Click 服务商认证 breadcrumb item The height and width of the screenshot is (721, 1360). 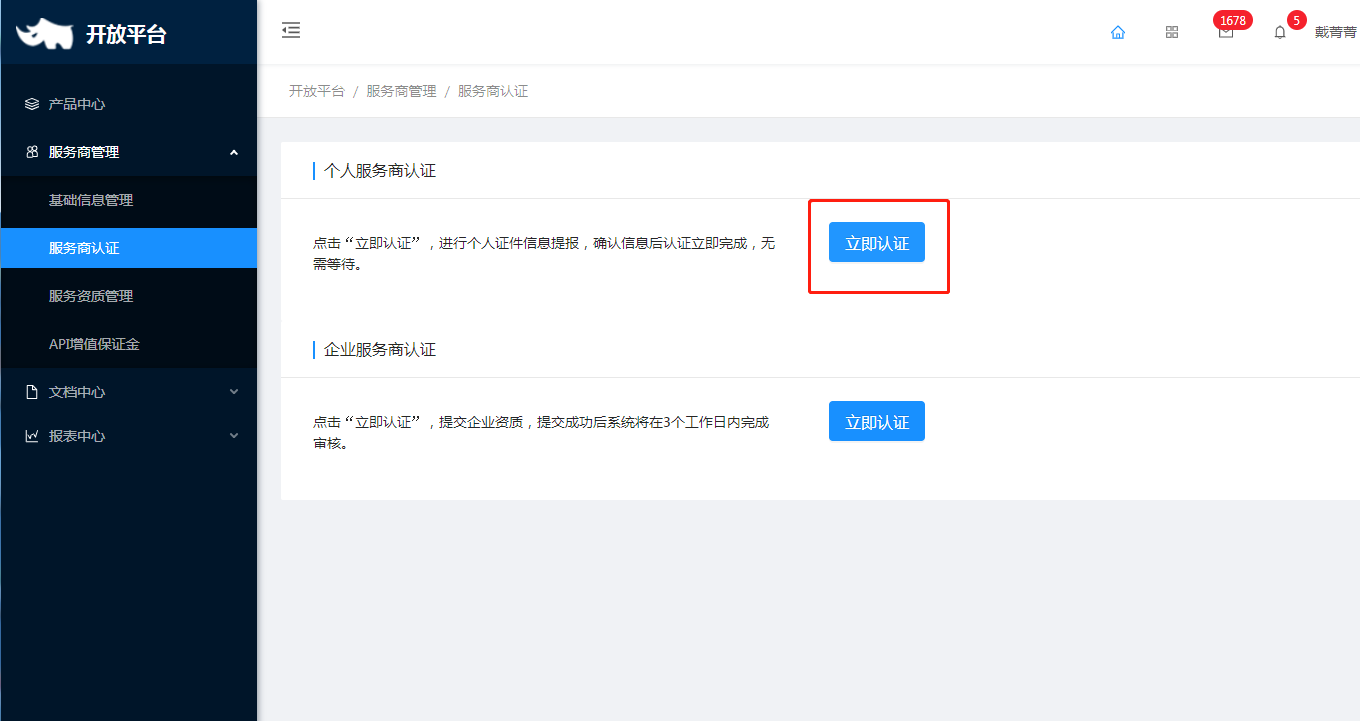click(493, 91)
